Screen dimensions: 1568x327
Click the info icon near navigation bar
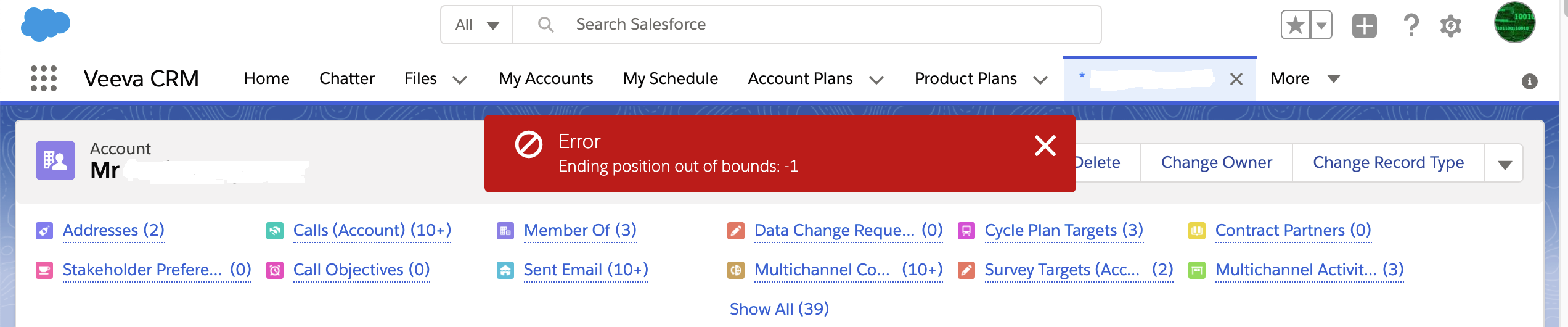coord(1529,81)
